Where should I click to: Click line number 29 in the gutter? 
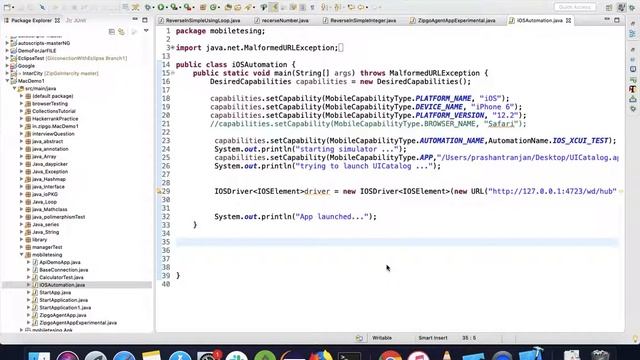coord(166,191)
